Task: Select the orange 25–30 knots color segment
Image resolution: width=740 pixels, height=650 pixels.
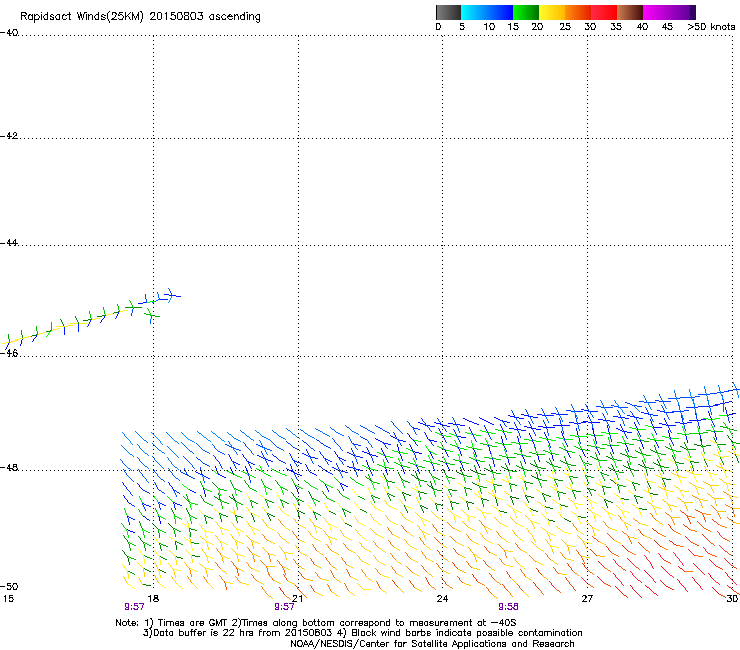Action: click(578, 12)
